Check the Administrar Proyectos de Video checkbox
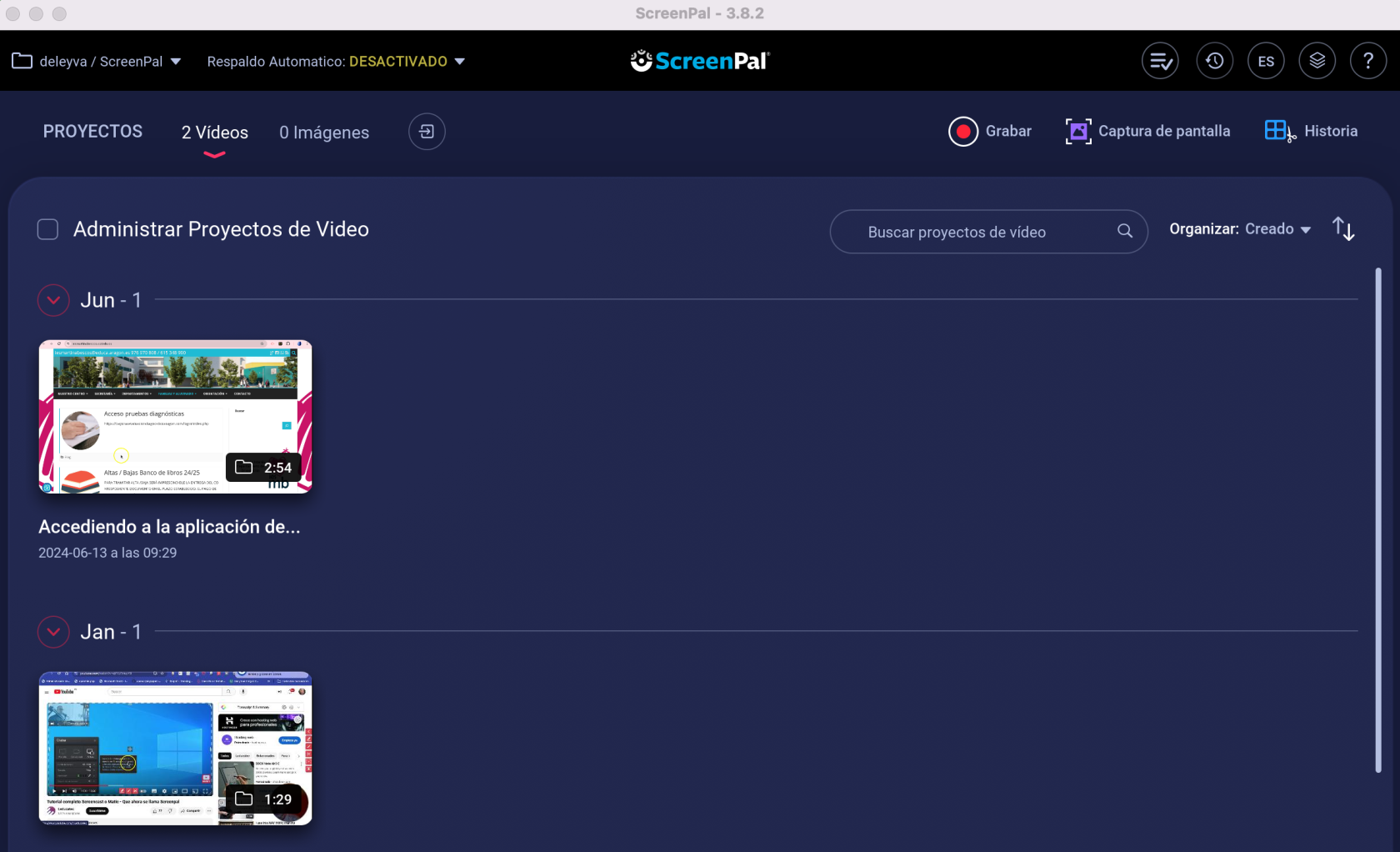1400x852 pixels. [x=47, y=229]
